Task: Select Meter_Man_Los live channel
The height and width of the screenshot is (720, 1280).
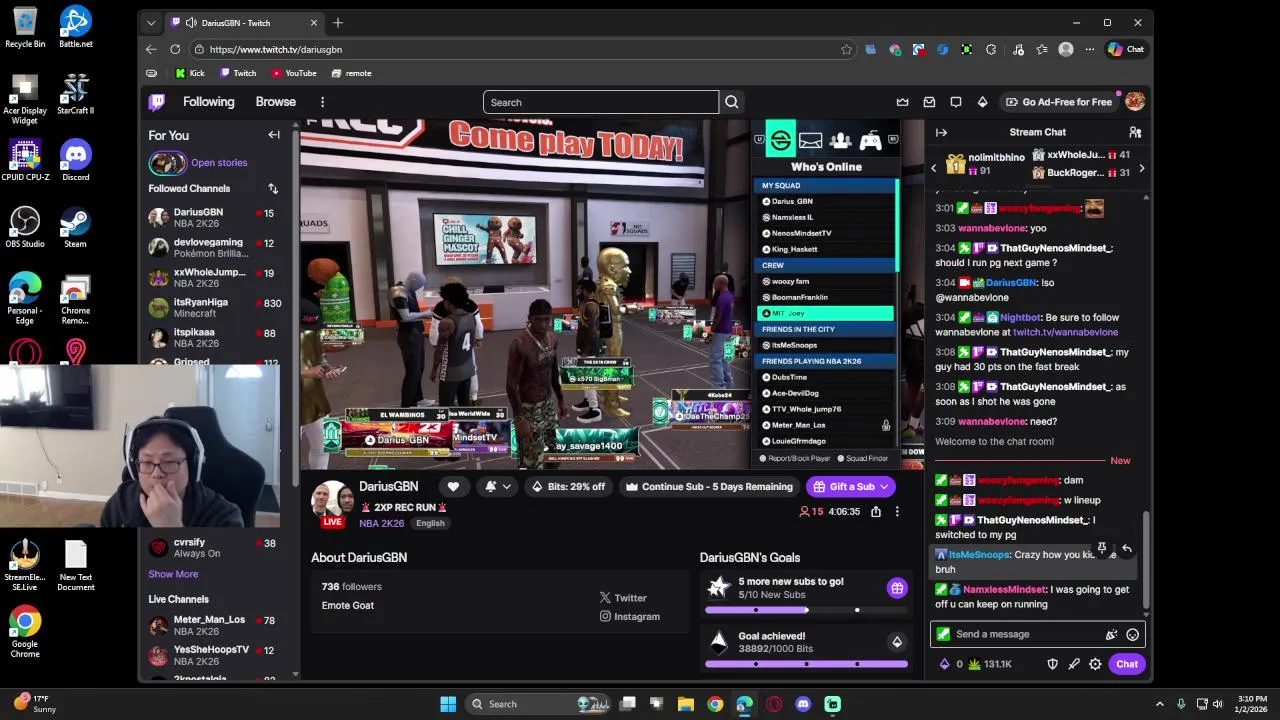Action: (x=215, y=626)
